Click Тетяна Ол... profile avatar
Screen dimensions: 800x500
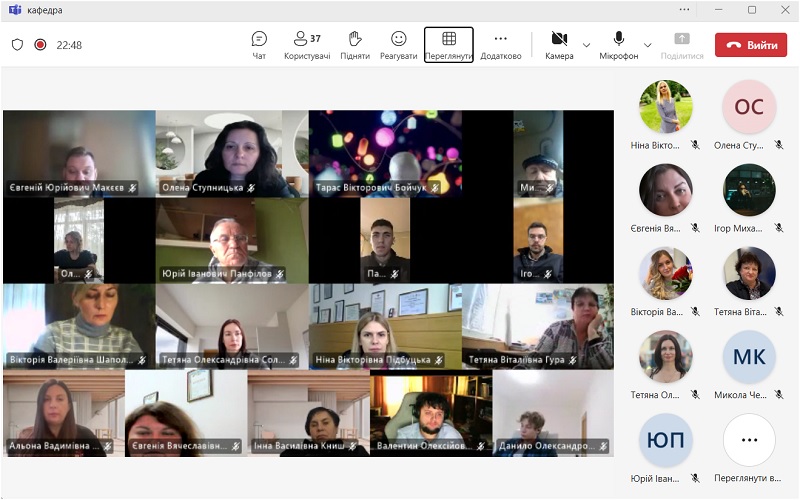[666, 356]
